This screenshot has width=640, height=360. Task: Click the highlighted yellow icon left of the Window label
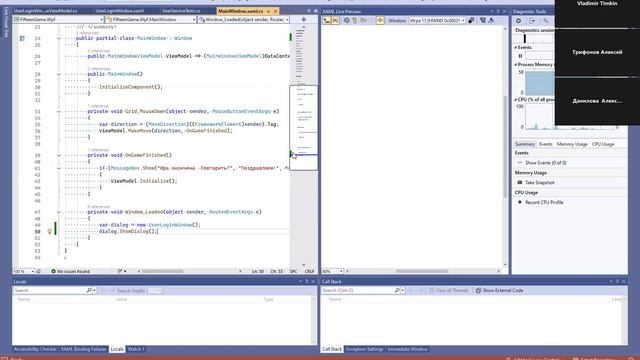pyautogui.click(x=380, y=20)
